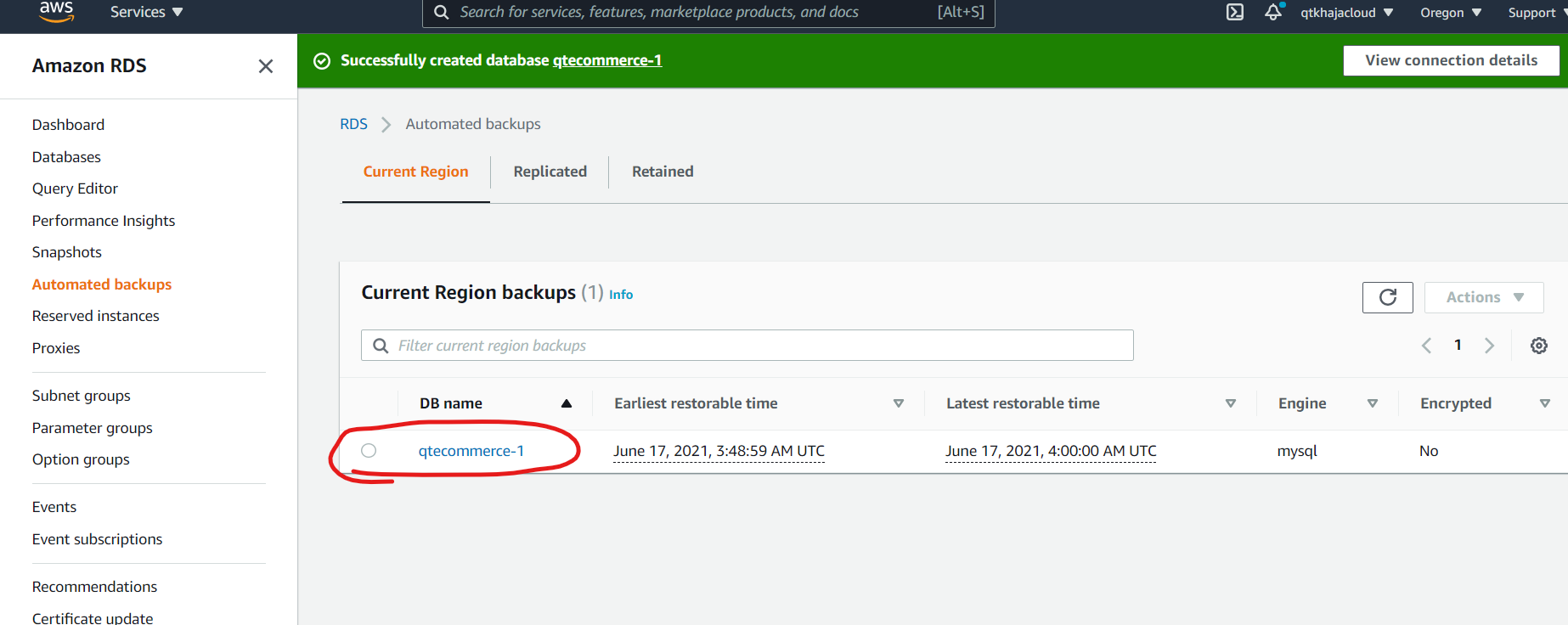Click the Filter current region backups field
This screenshot has width=1568, height=625.
coord(747,346)
